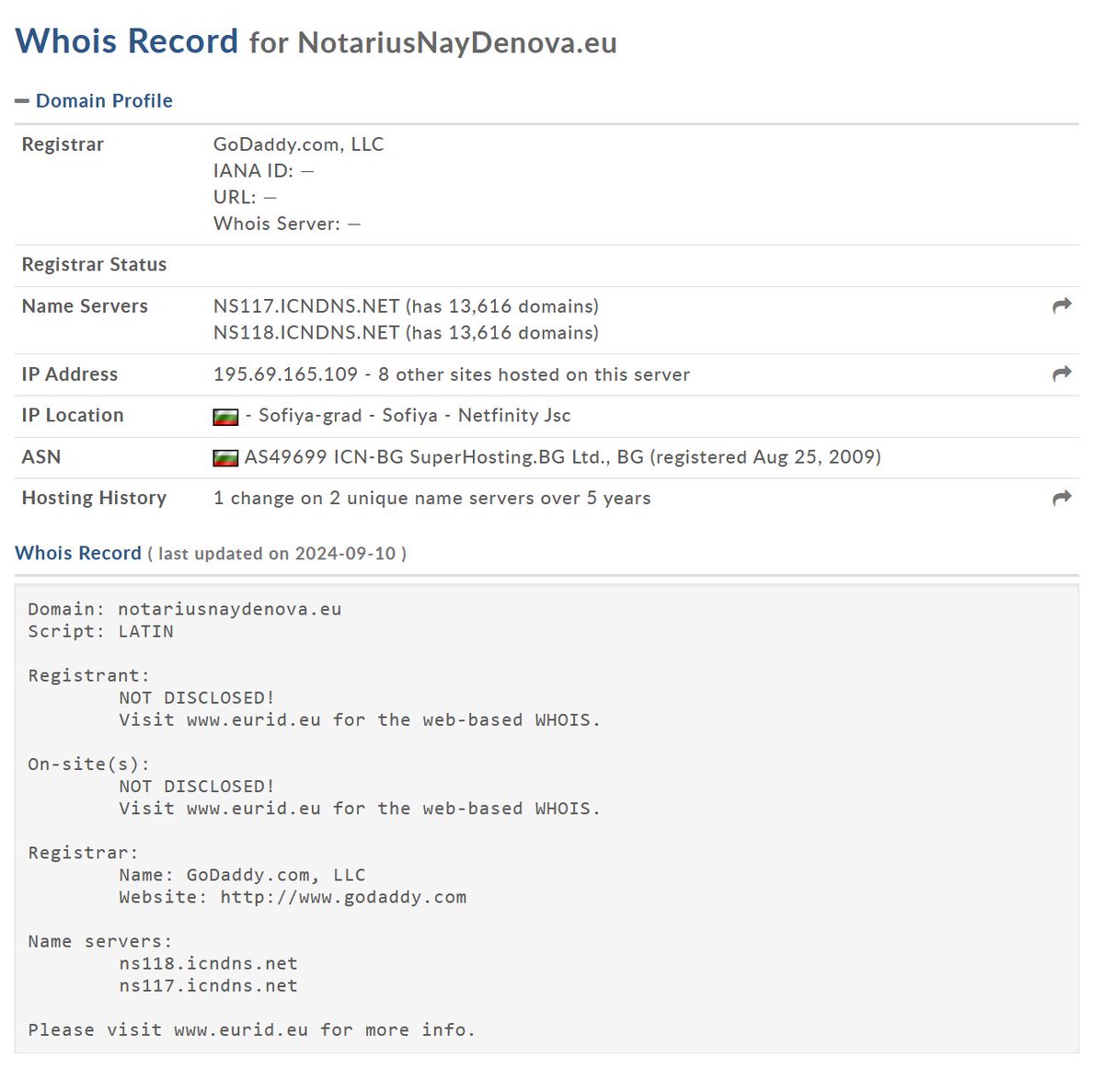Select the Script: LATIN line

pos(100,631)
